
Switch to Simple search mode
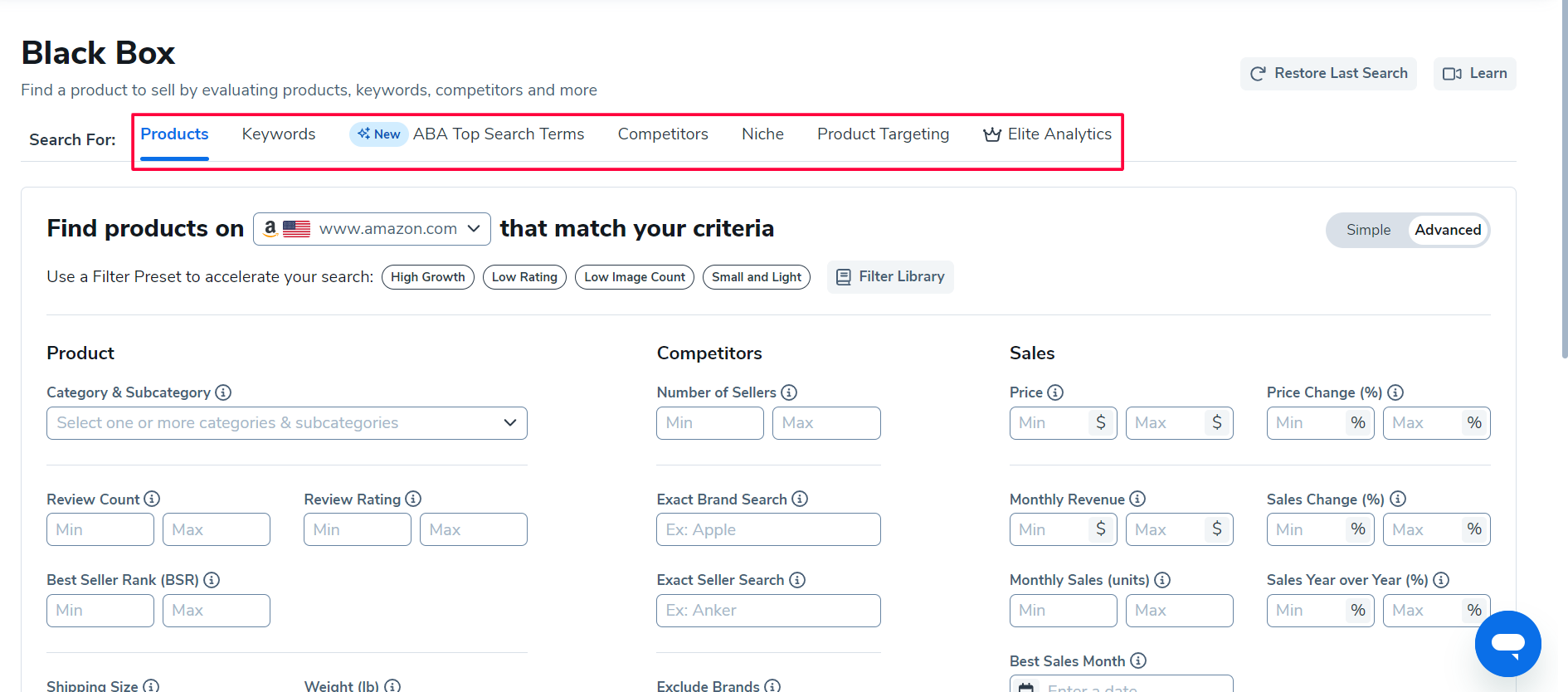(x=1368, y=230)
